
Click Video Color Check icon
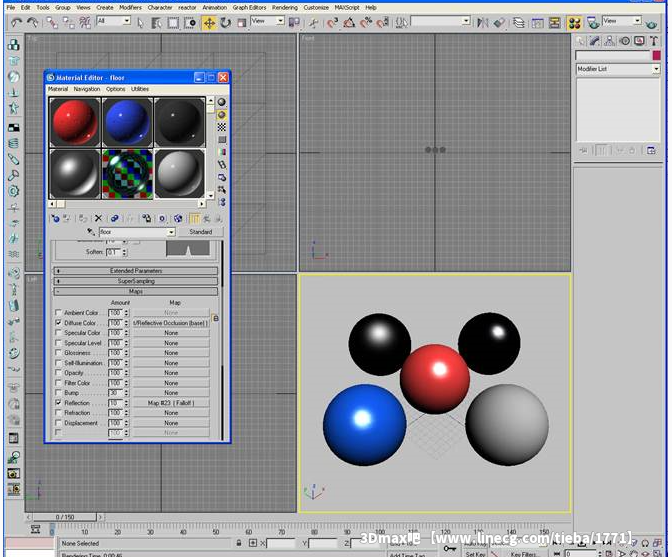pos(222,152)
